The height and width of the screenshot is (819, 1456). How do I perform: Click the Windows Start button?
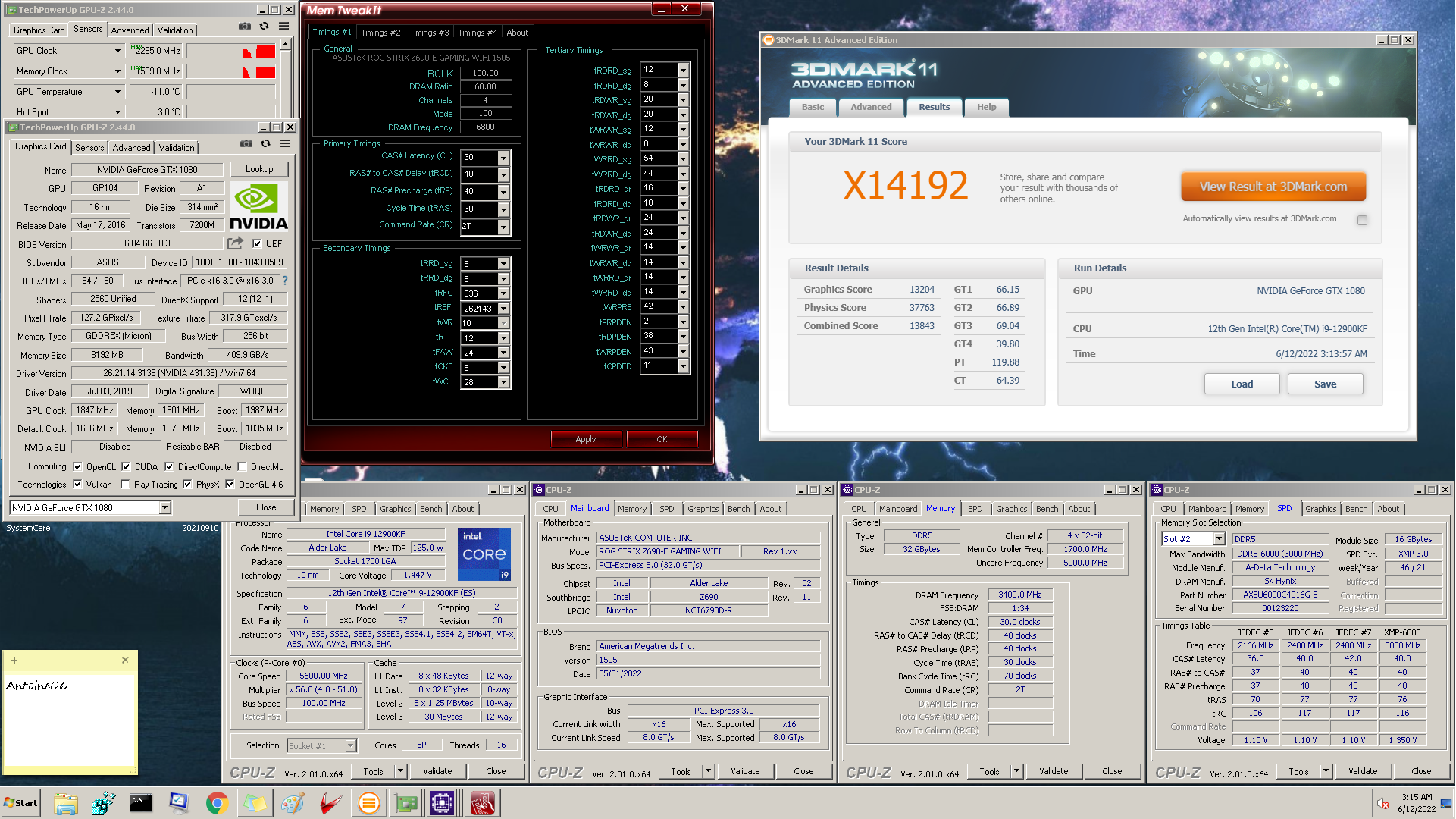(x=20, y=803)
